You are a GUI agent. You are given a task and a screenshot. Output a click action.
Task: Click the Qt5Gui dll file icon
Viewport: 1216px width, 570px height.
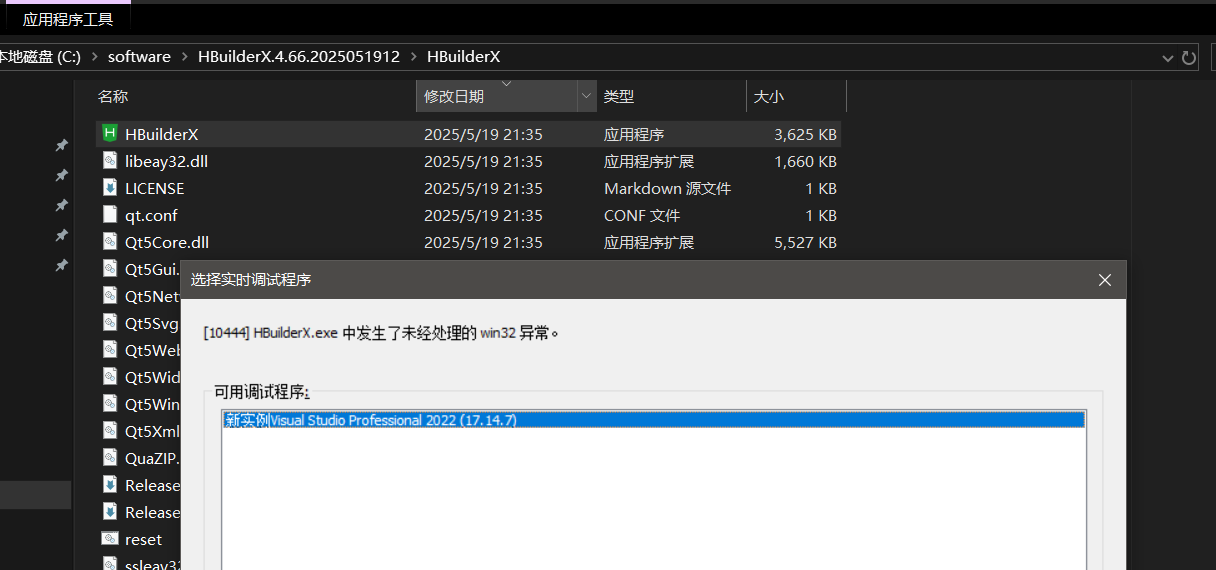pyautogui.click(x=110, y=268)
